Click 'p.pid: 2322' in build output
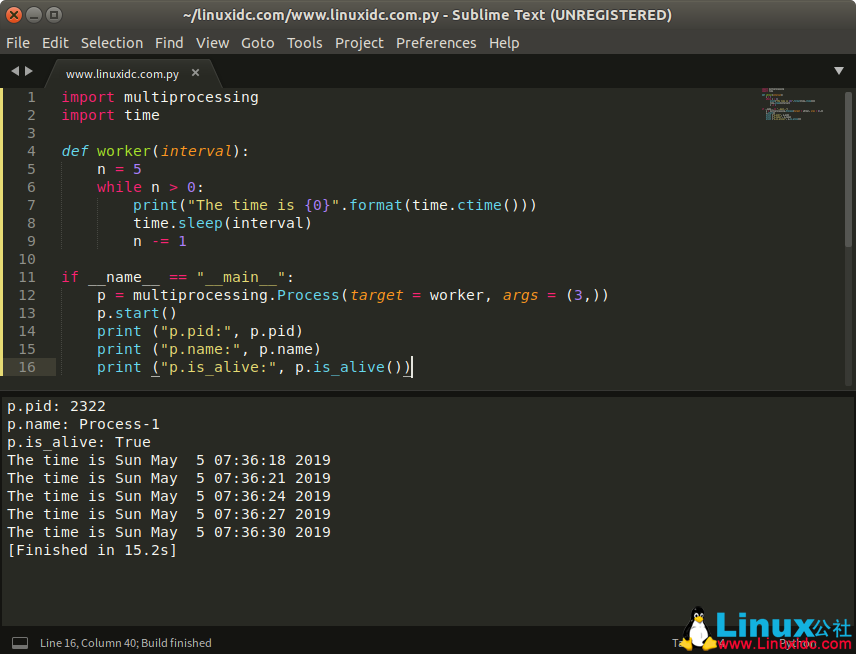Image resolution: width=856 pixels, height=654 pixels. [x=56, y=407]
